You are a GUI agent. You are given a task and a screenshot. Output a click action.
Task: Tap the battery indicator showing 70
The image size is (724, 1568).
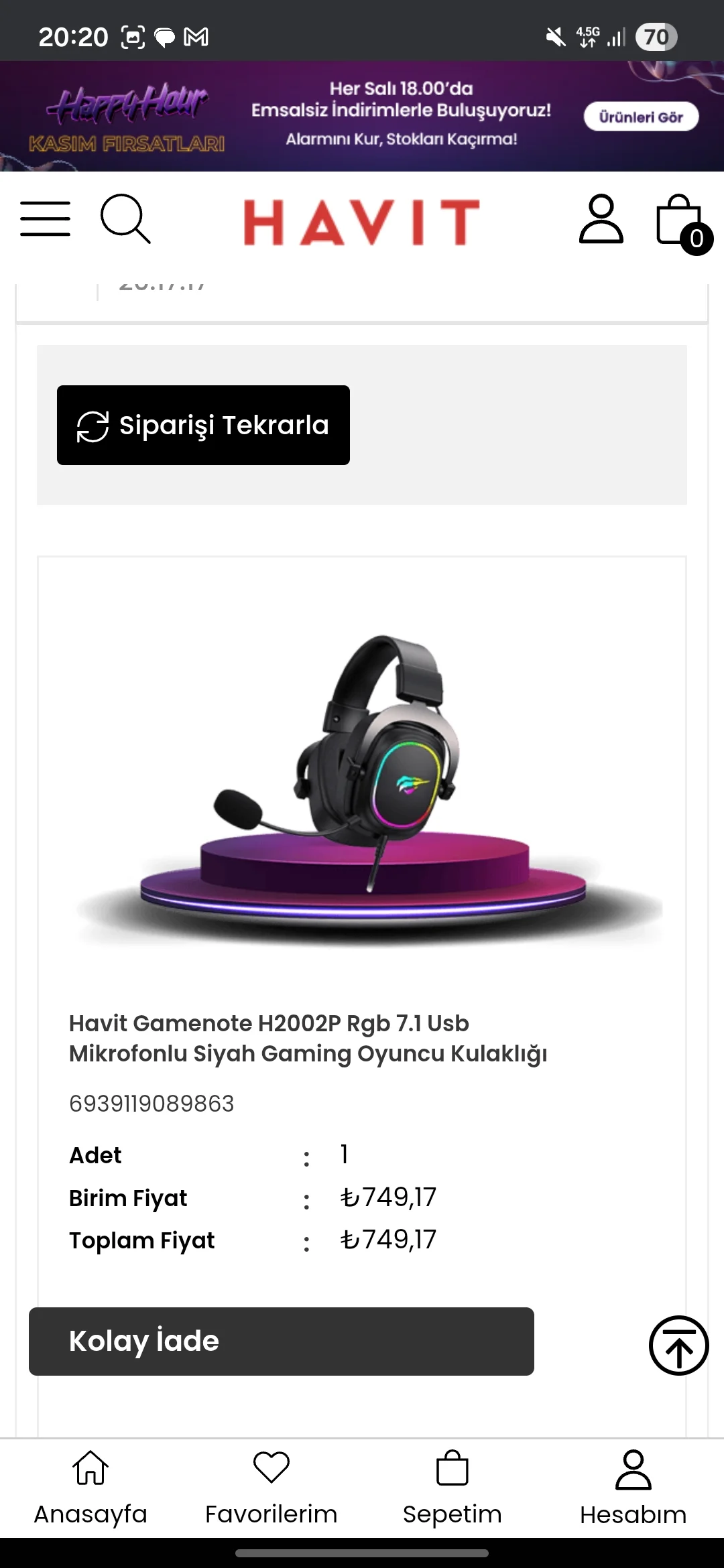point(656,37)
